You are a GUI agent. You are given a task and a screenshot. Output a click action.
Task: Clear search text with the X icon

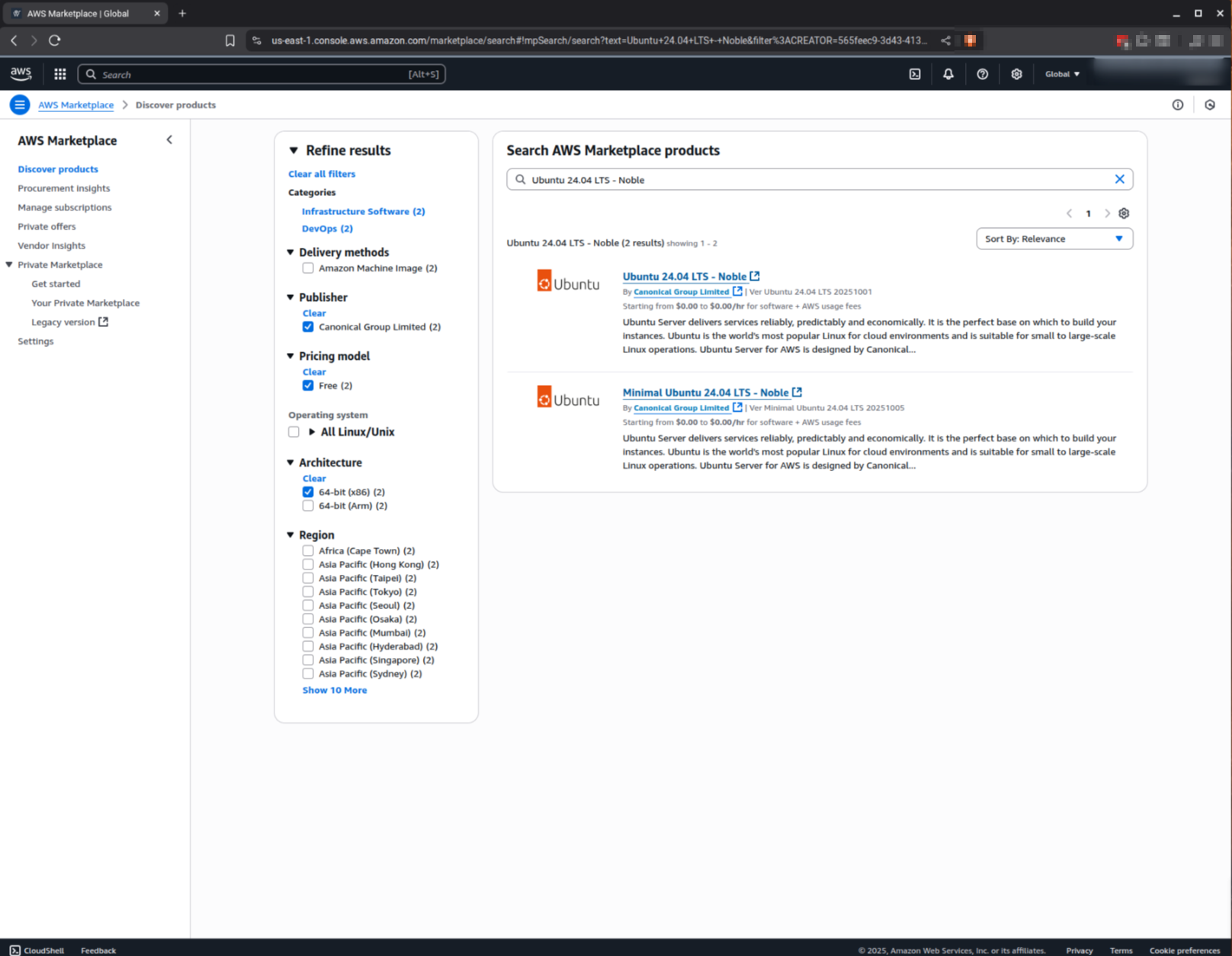pyautogui.click(x=1119, y=179)
